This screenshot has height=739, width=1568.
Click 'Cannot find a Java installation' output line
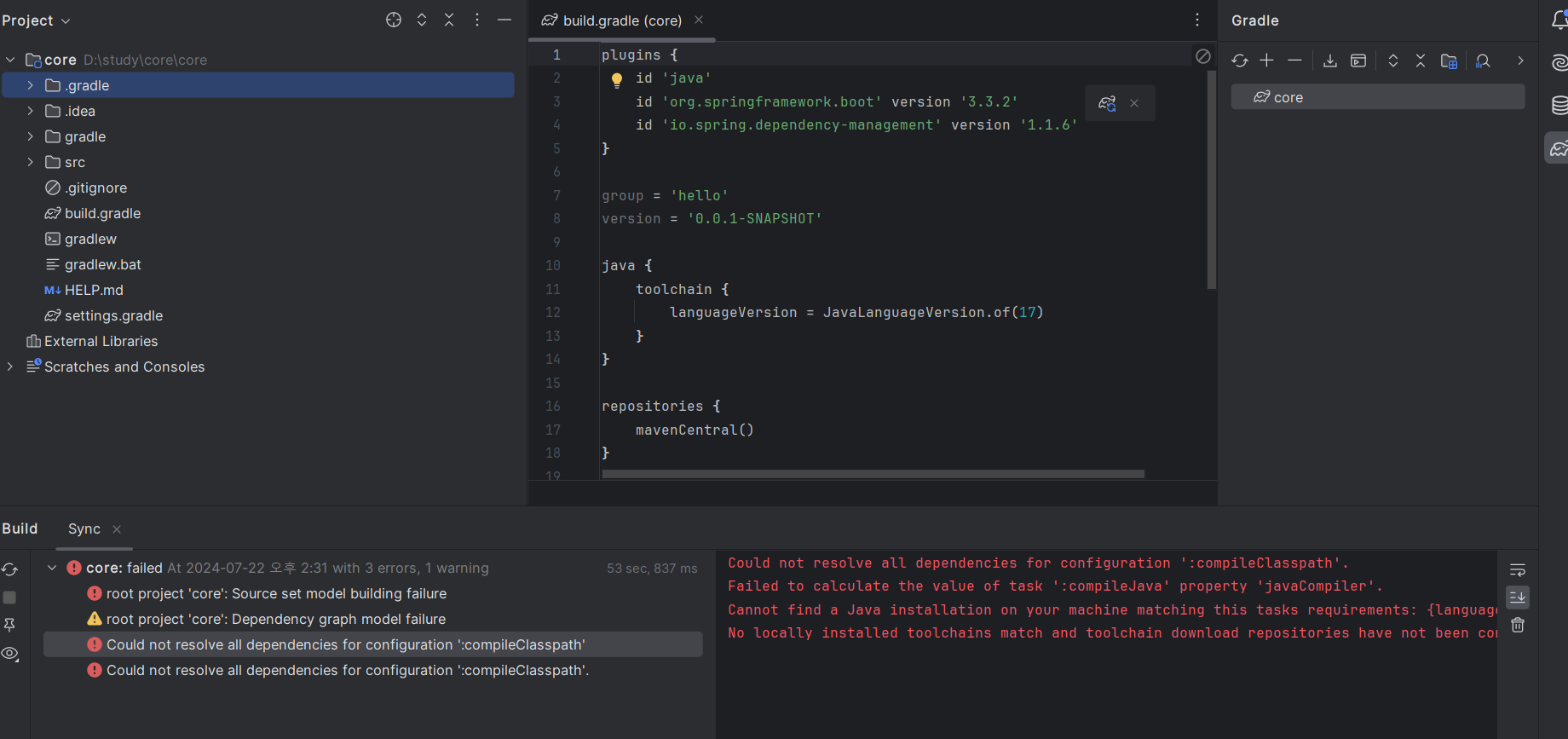coord(1112,609)
